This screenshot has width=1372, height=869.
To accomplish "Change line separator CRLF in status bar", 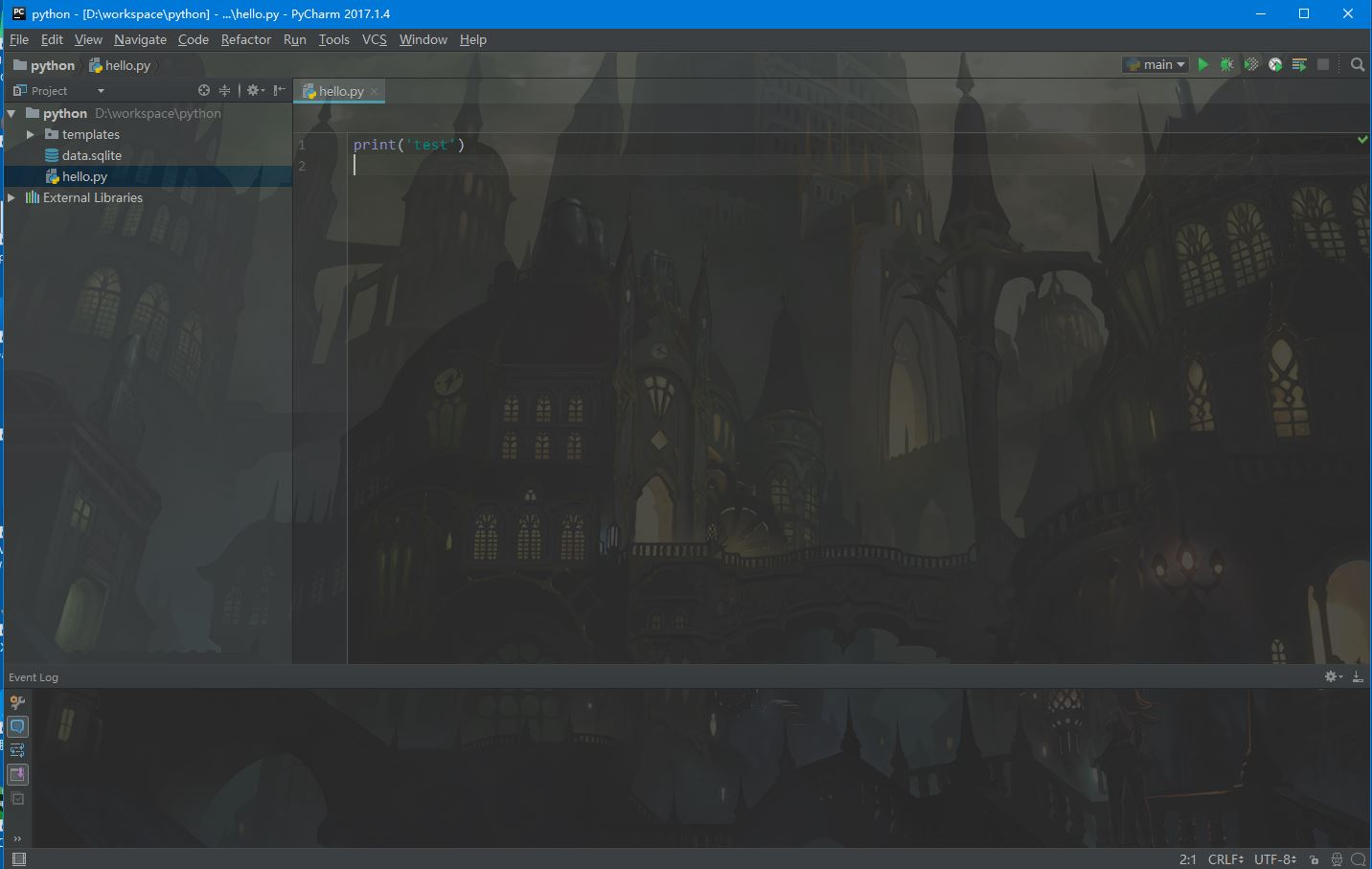I will 1225,859.
